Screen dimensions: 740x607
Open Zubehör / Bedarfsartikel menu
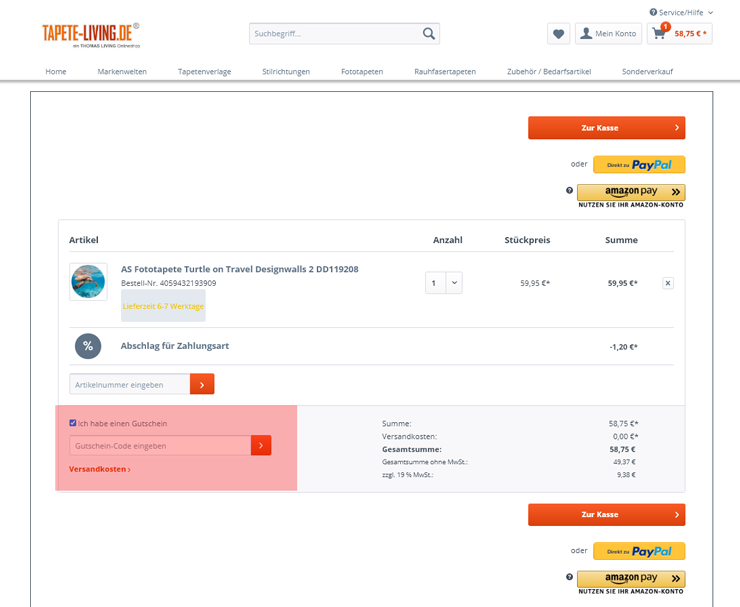(549, 72)
